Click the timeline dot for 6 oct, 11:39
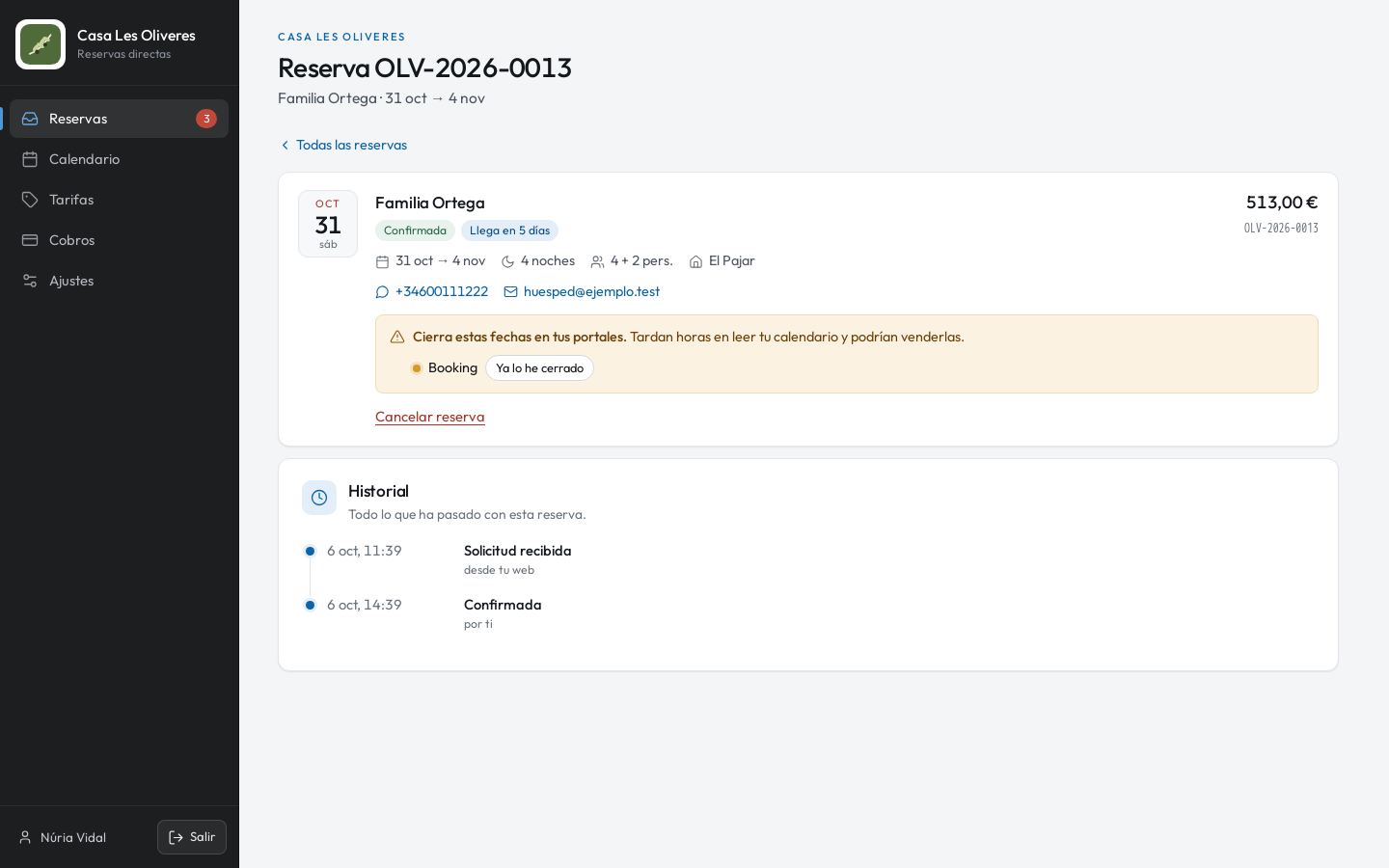The image size is (1389, 868). (x=310, y=551)
